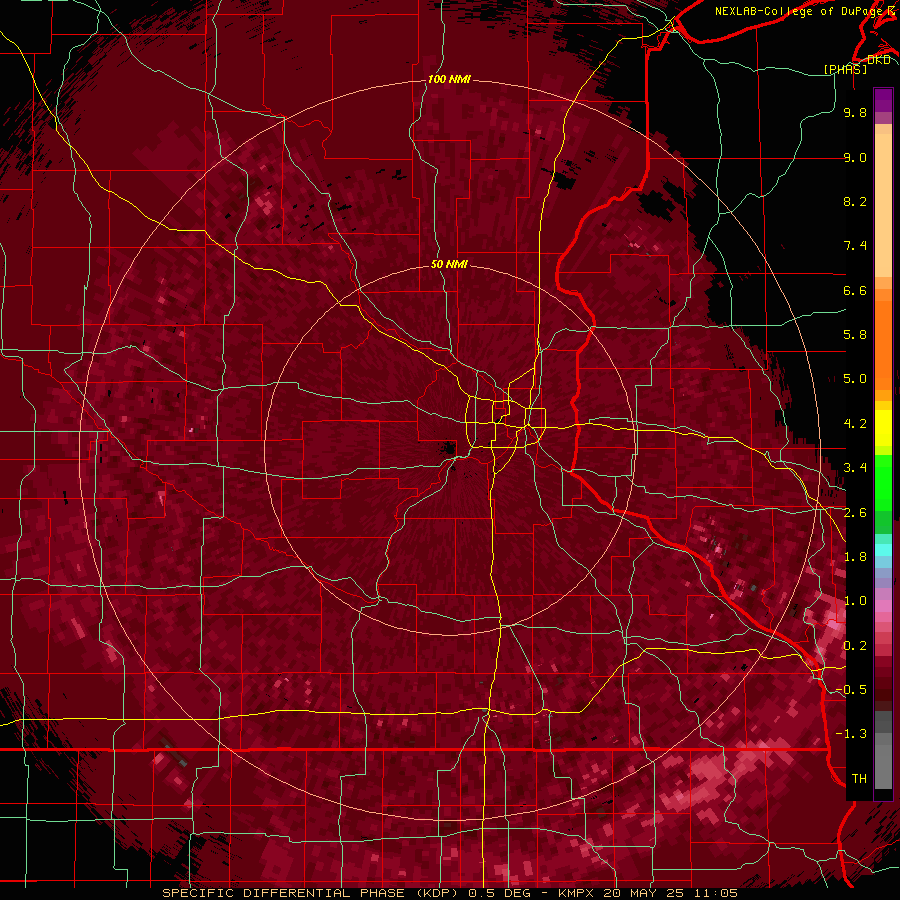Click the "50 NMI" range ring label
900x900 pixels.
449,264
